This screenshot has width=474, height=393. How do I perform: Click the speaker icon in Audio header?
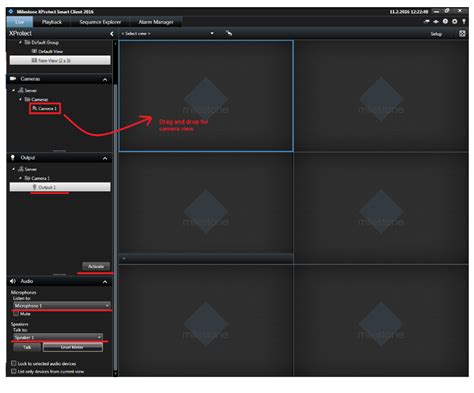click(13, 281)
